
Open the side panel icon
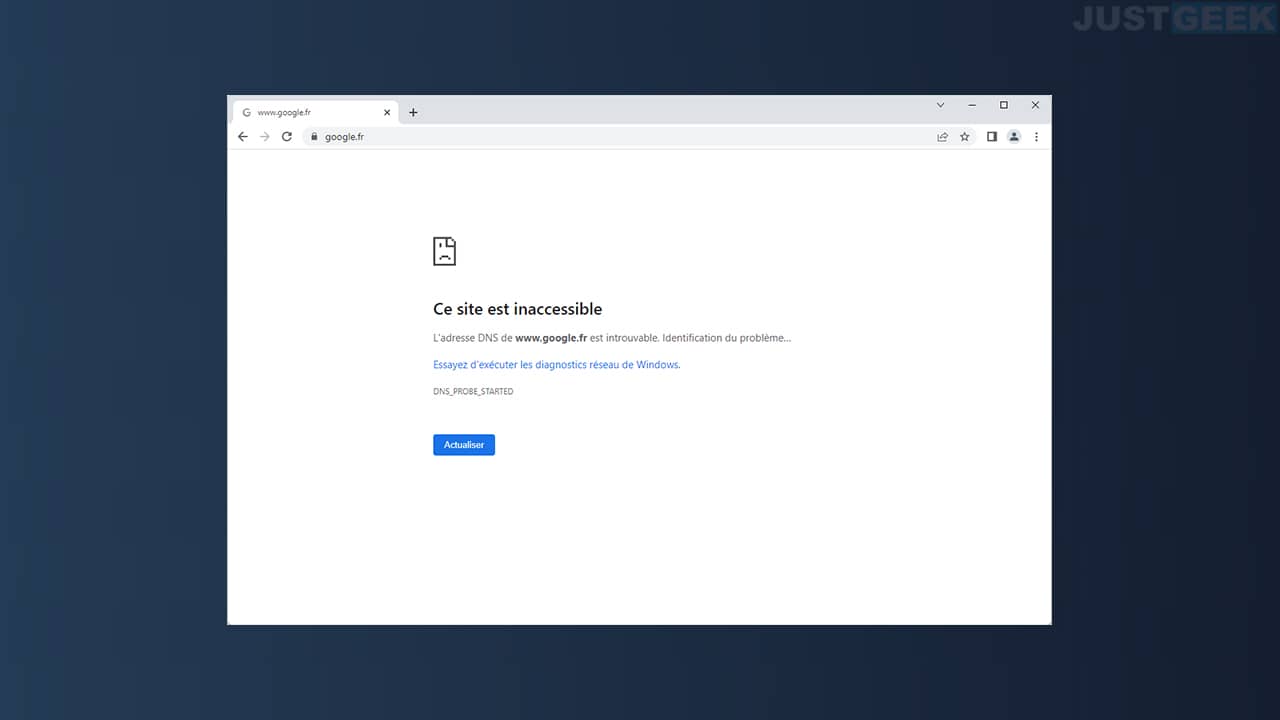click(x=992, y=137)
